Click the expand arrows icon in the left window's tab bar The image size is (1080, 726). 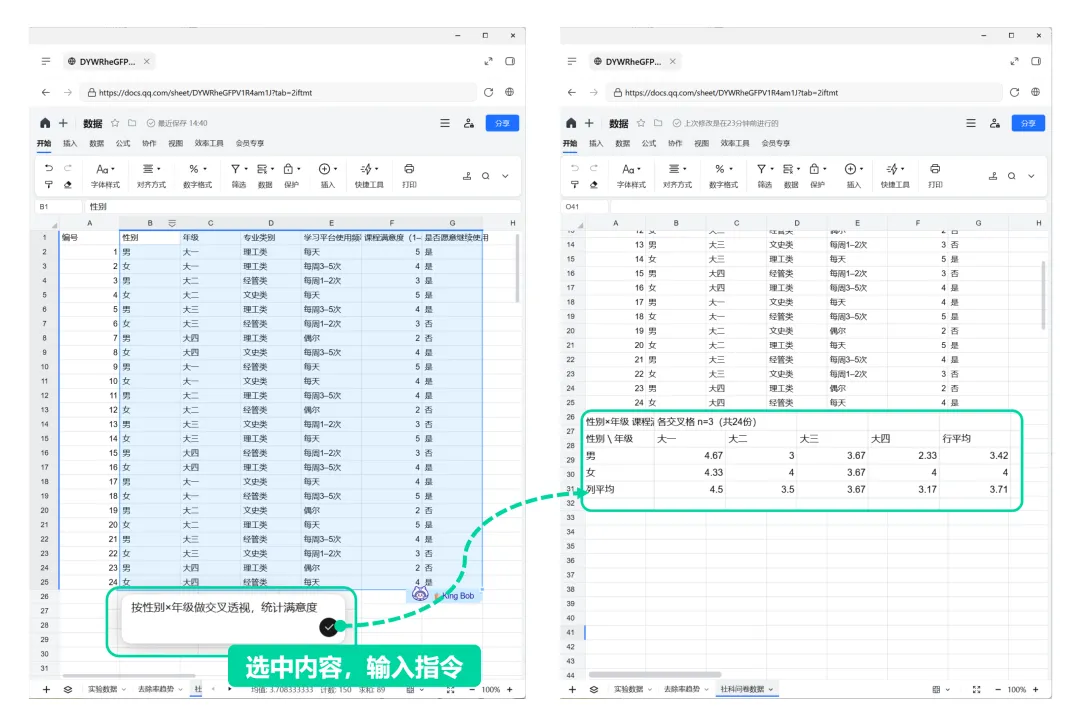(488, 61)
